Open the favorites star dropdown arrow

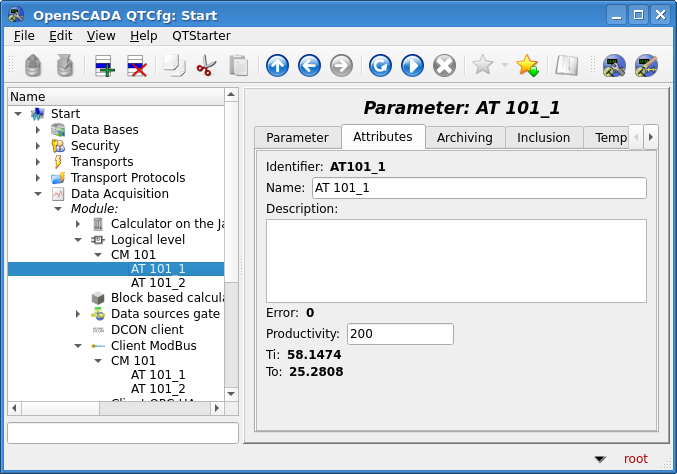[504, 66]
